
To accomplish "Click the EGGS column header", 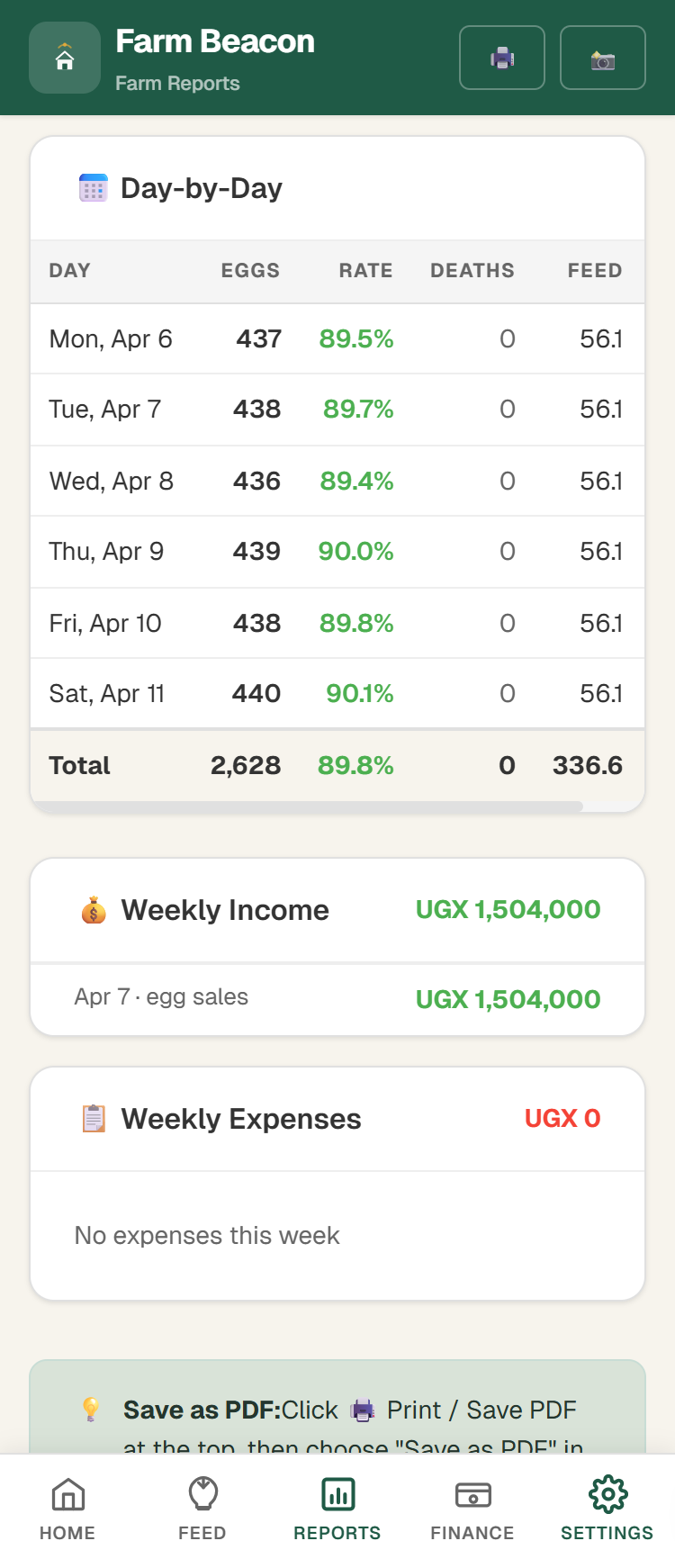I will 250,271.
